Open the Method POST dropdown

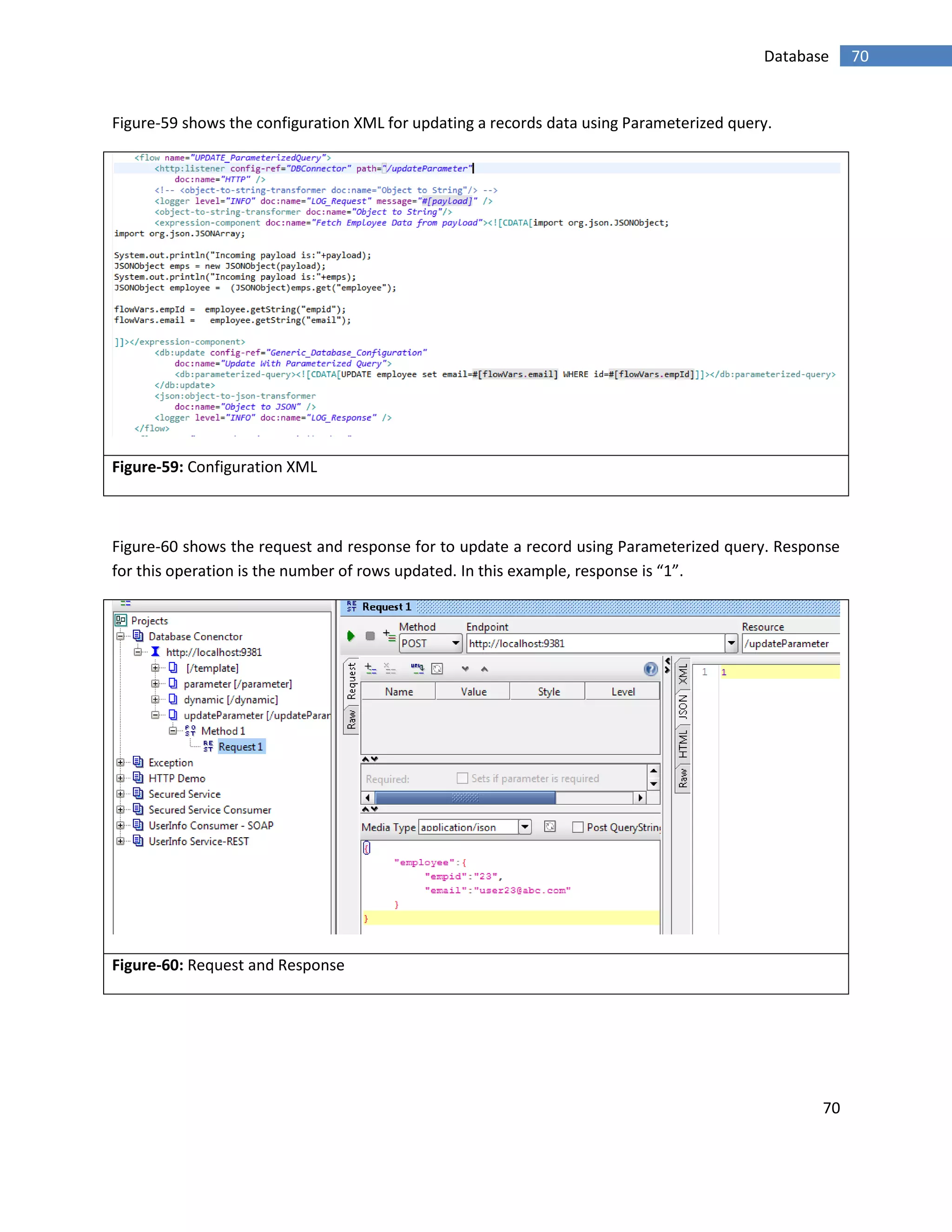click(x=456, y=643)
